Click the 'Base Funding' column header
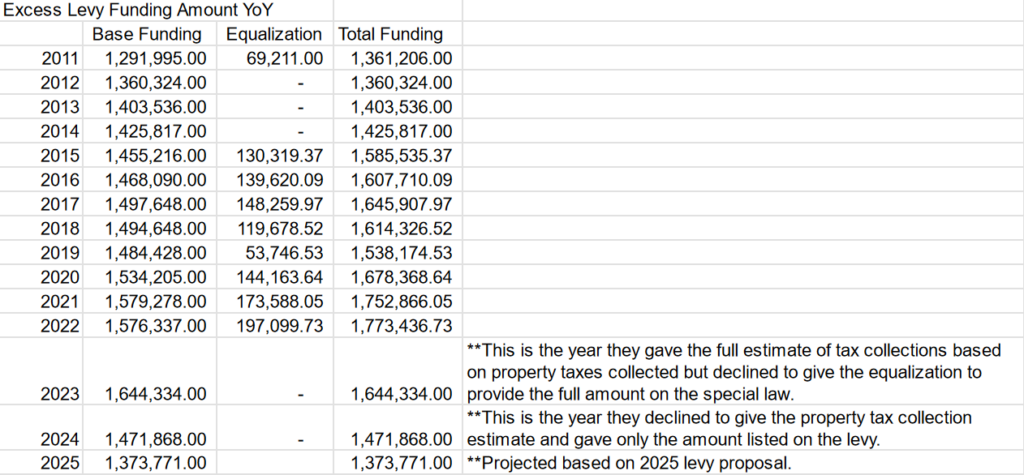1024x475 pixels. click(x=147, y=34)
